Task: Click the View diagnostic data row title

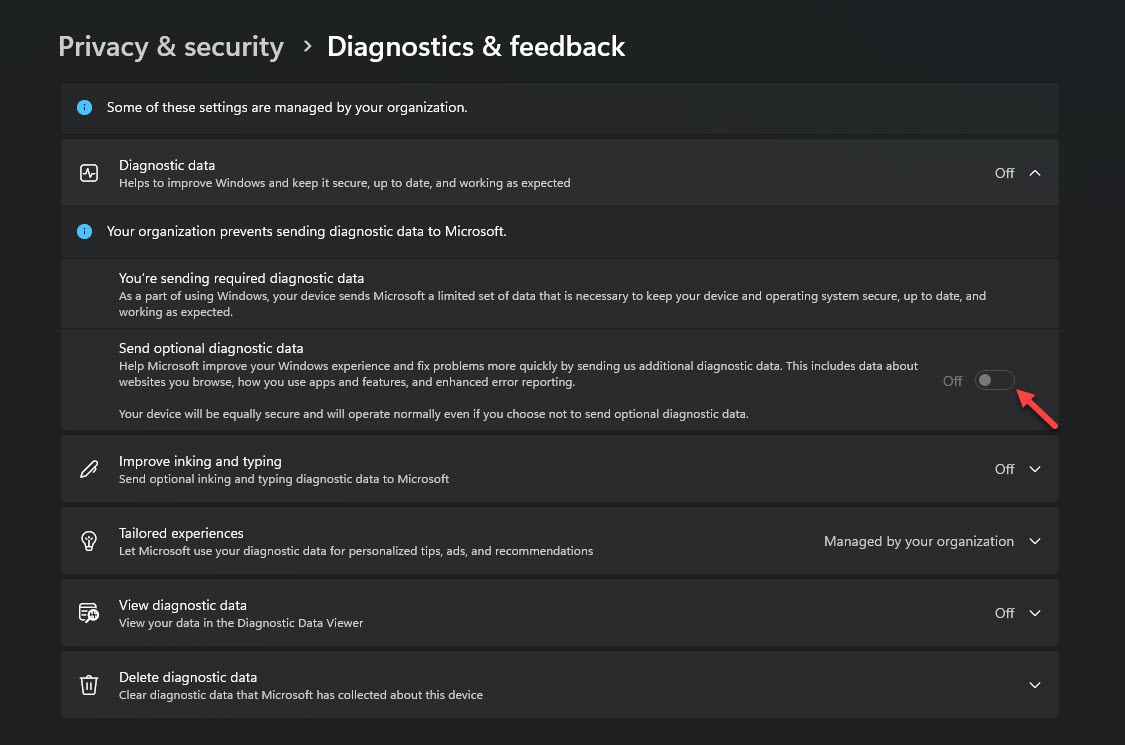Action: pyautogui.click(x=183, y=605)
